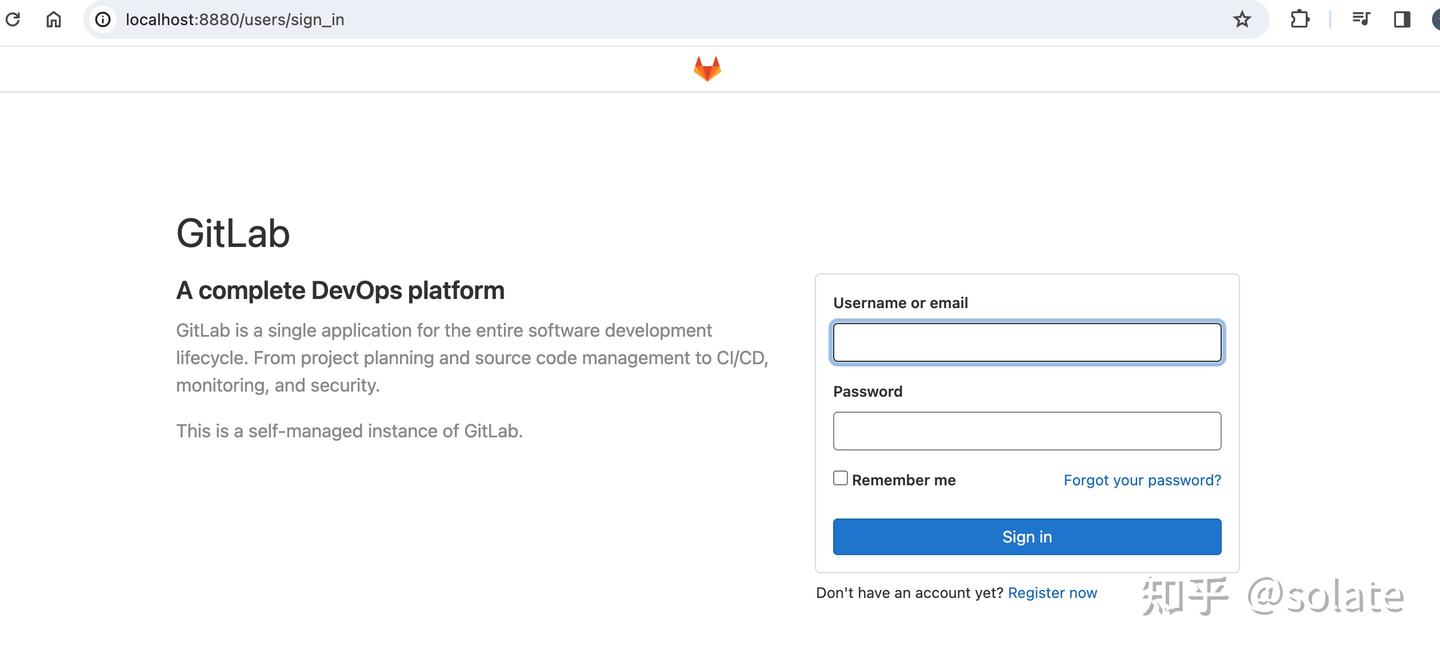Open the side panel icon
The image size is (1440, 654).
pos(1401,18)
